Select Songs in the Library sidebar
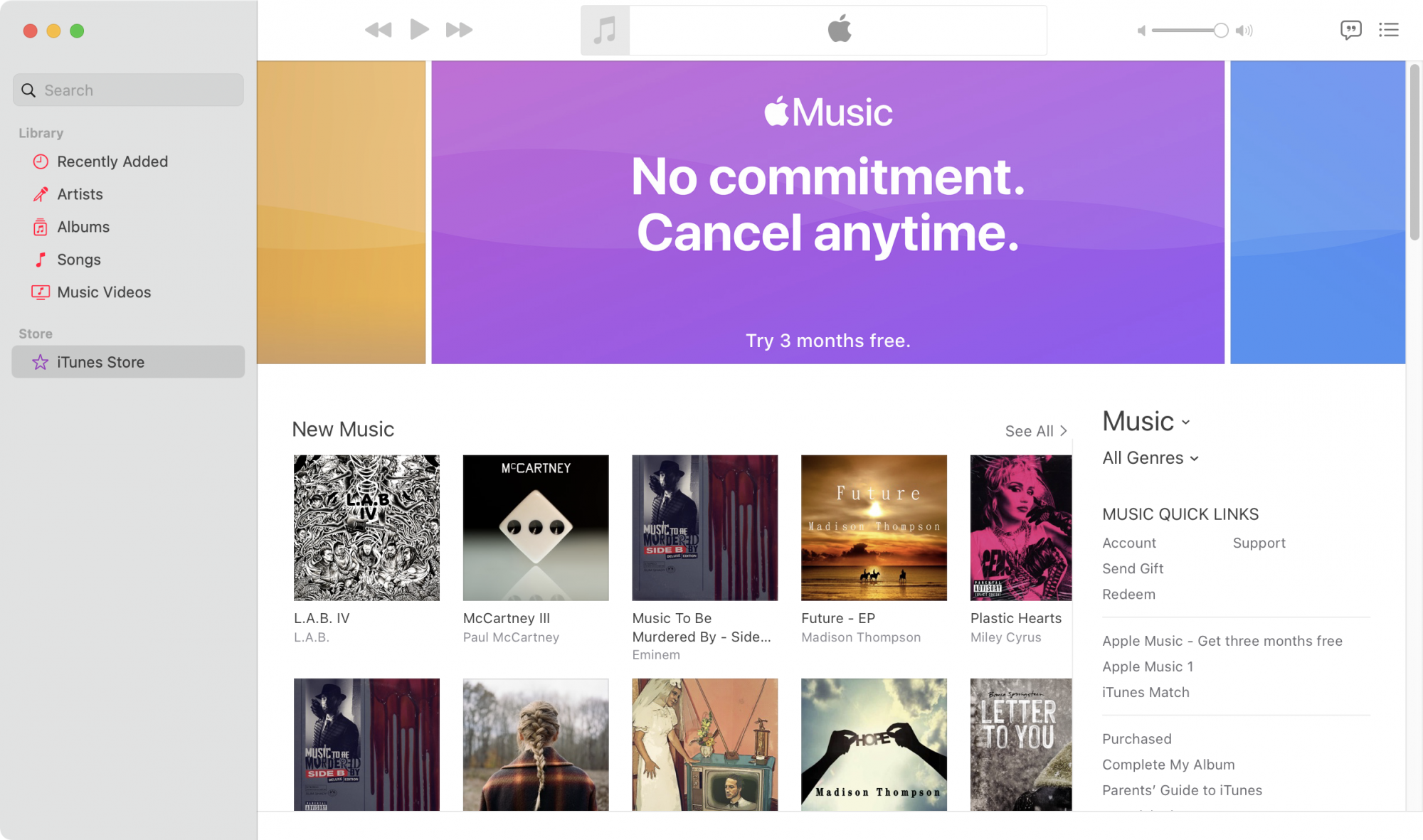 click(79, 260)
